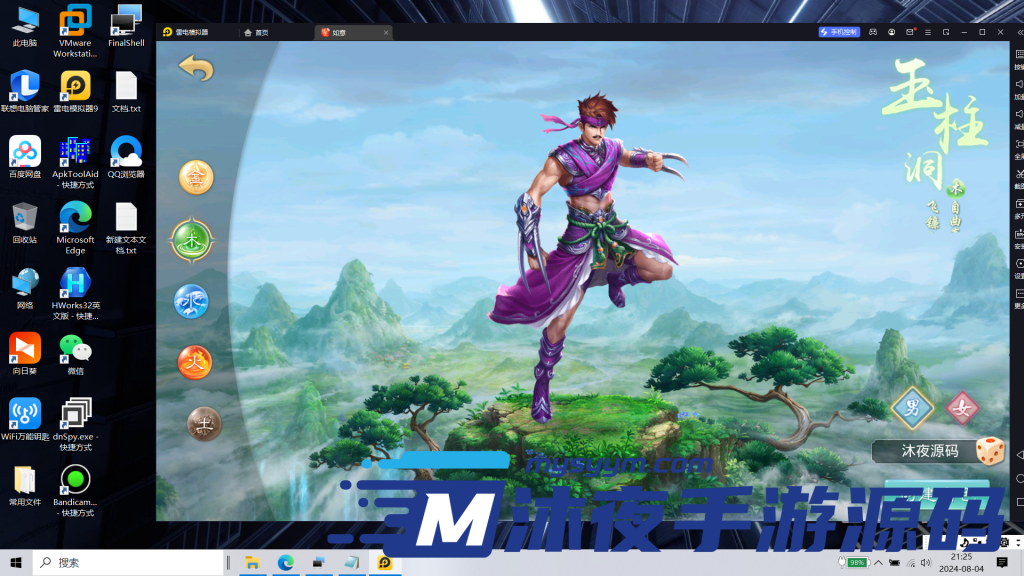1024x576 pixels.
Task: Select the Metal (金) element orb
Action: [x=196, y=177]
